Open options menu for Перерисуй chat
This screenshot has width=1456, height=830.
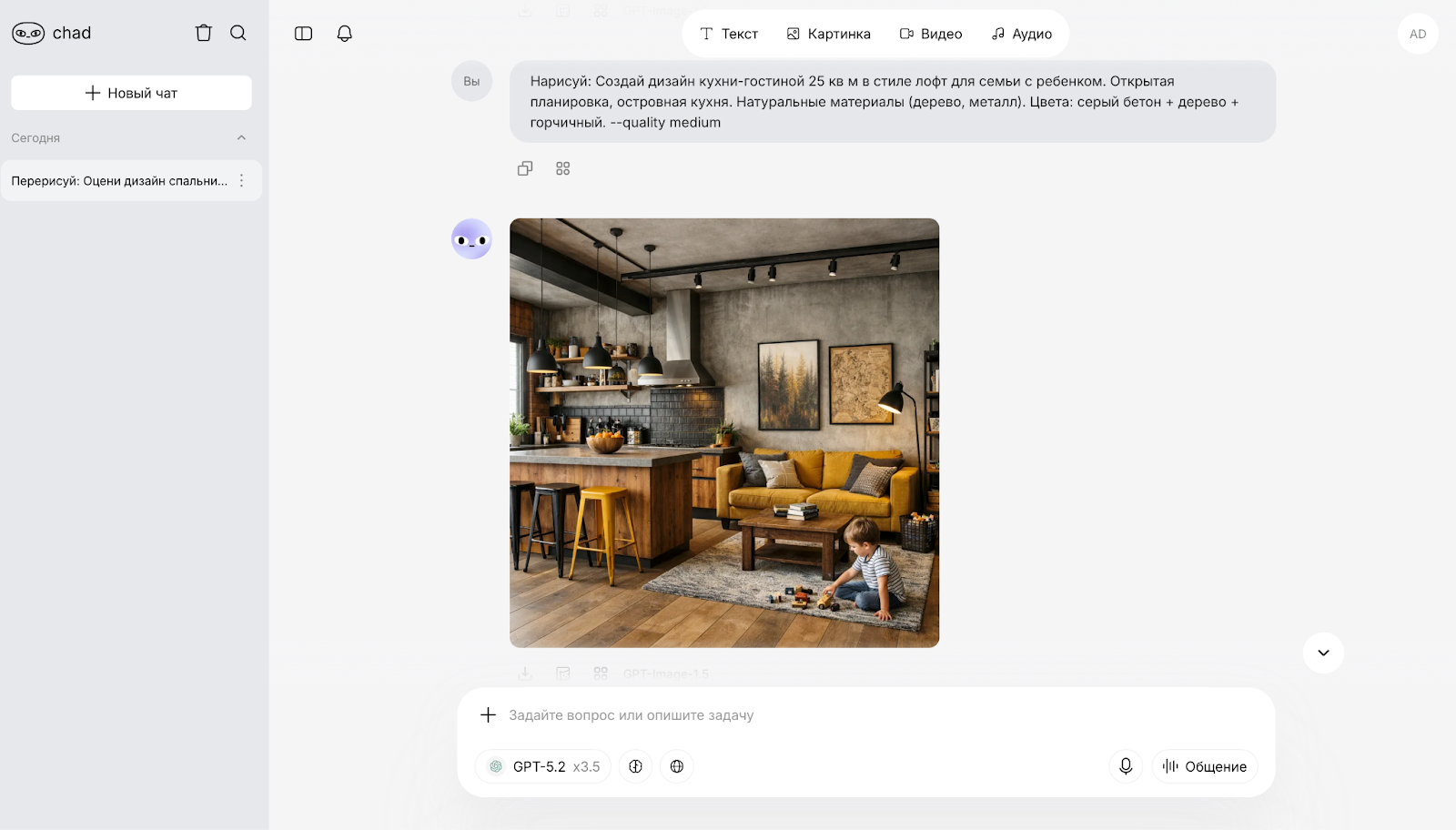(x=242, y=181)
